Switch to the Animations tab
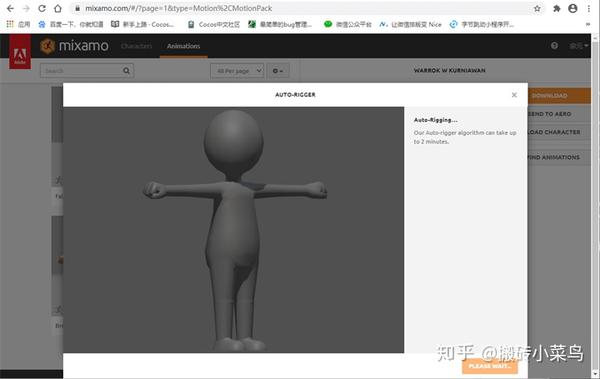Viewport: 600px width, 379px height. (183, 46)
